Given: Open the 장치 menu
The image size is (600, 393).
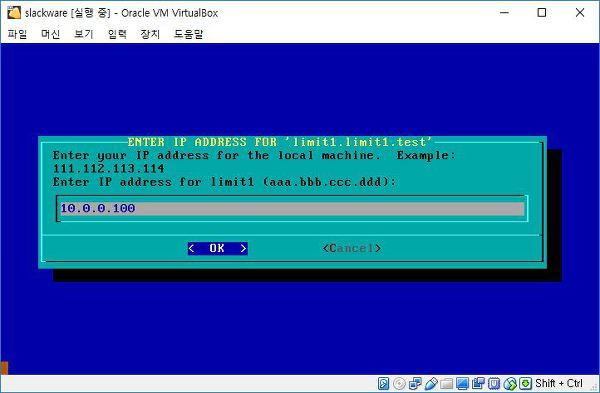Looking at the screenshot, I should 150,34.
